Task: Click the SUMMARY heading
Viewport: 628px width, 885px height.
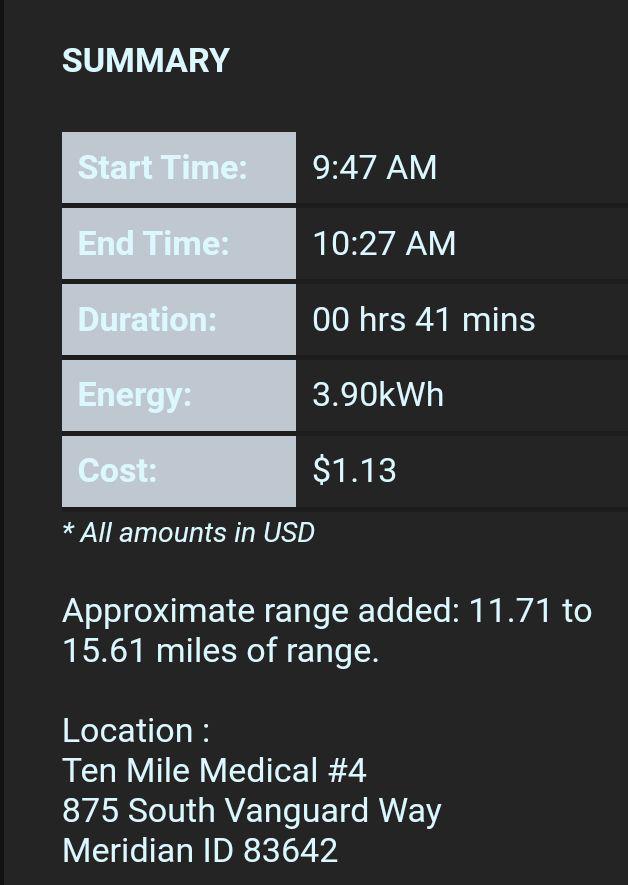Action: pyautogui.click(x=146, y=61)
